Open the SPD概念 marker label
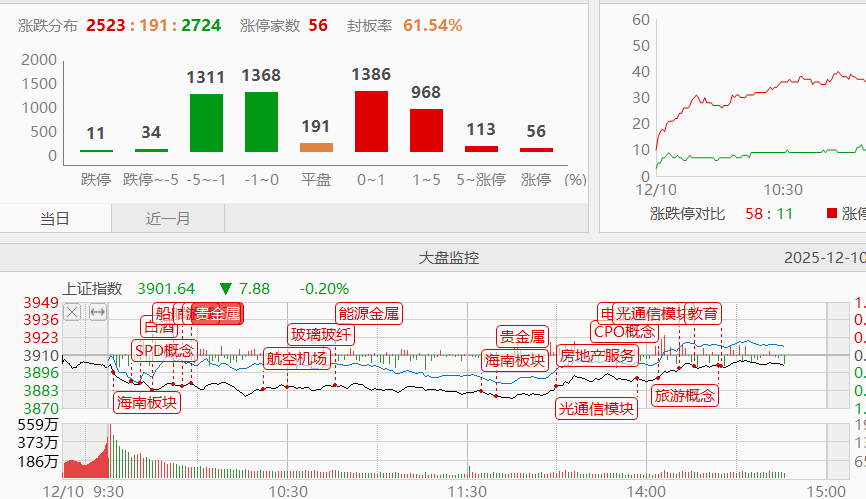This screenshot has height=499, width=866. (165, 349)
